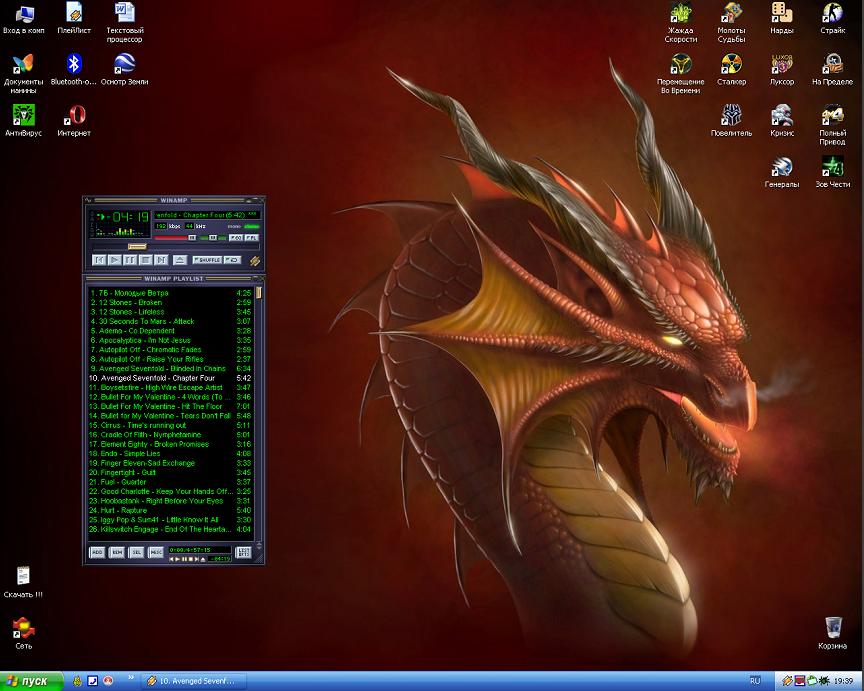Viewport: 864px width, 691px height.
Task: Open the Winamp main menu corner icon
Action: click(88, 199)
